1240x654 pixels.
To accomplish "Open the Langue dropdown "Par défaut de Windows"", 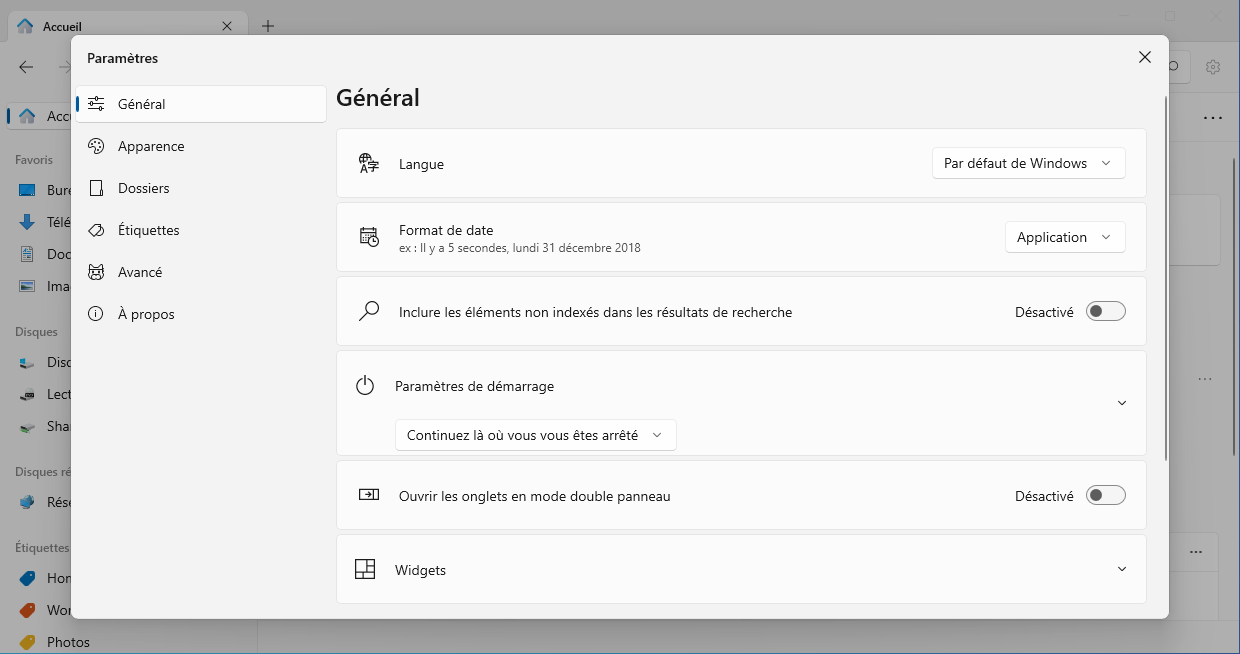I will click(1027, 164).
